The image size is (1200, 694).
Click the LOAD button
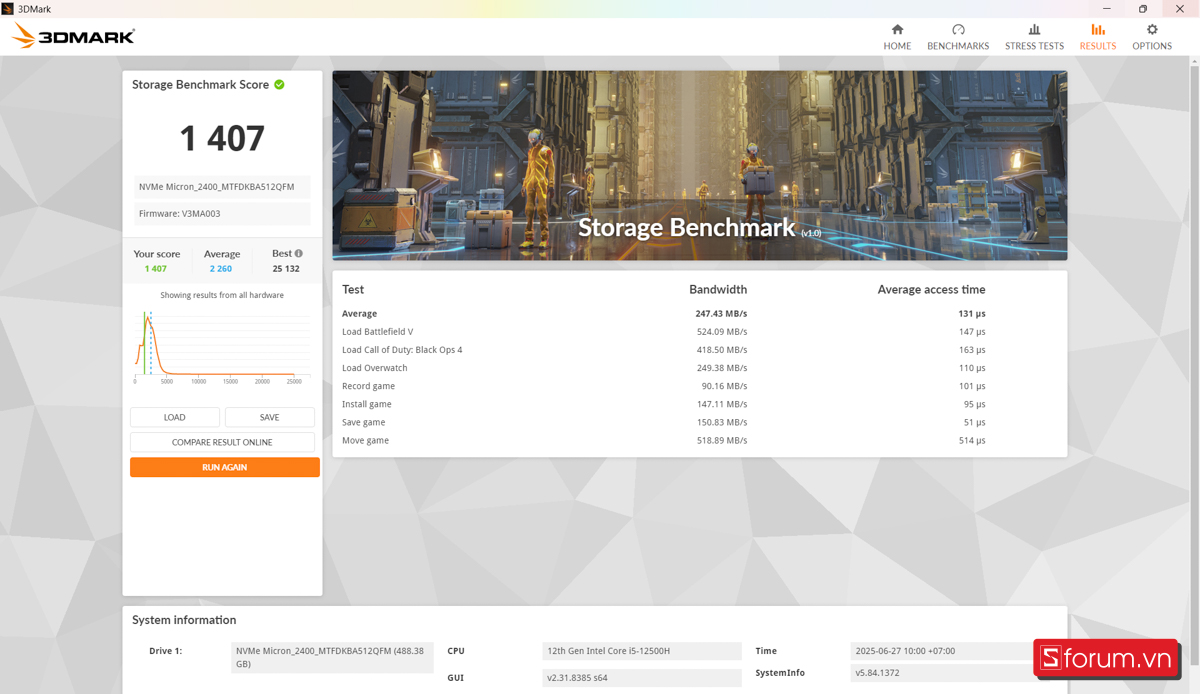175,417
